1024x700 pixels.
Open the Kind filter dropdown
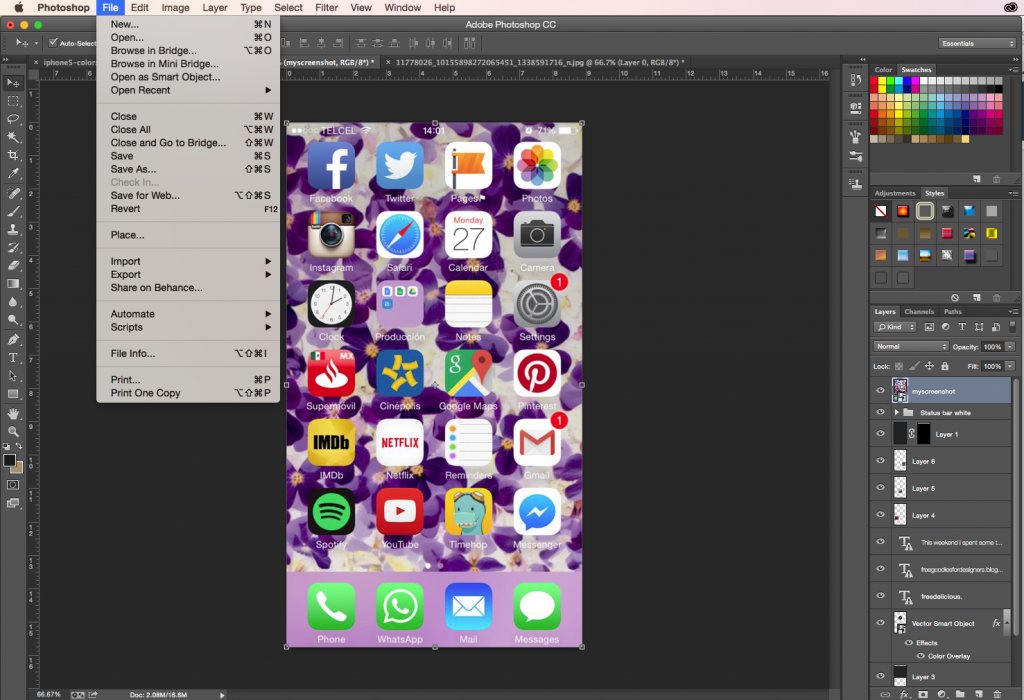[x=895, y=327]
